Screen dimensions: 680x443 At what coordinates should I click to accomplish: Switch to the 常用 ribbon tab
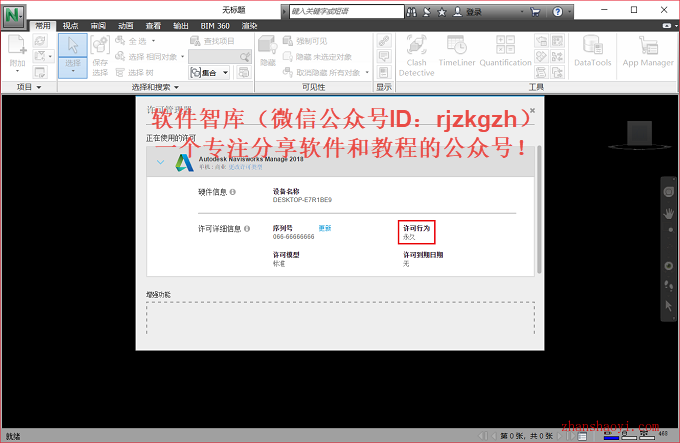(42, 26)
